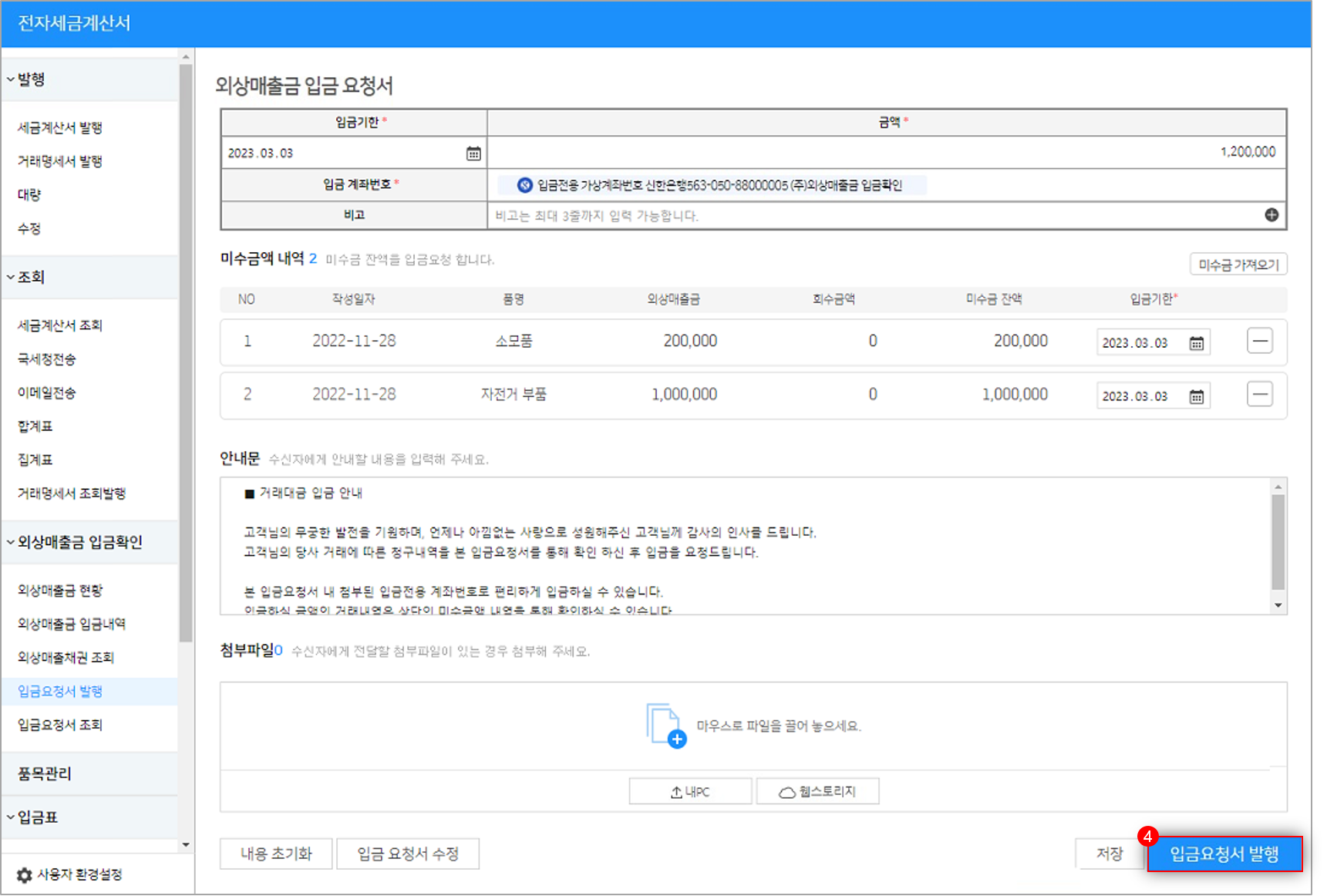Click the 입금 요청서 수정 button
This screenshot has height=896, width=1327.
click(x=408, y=854)
